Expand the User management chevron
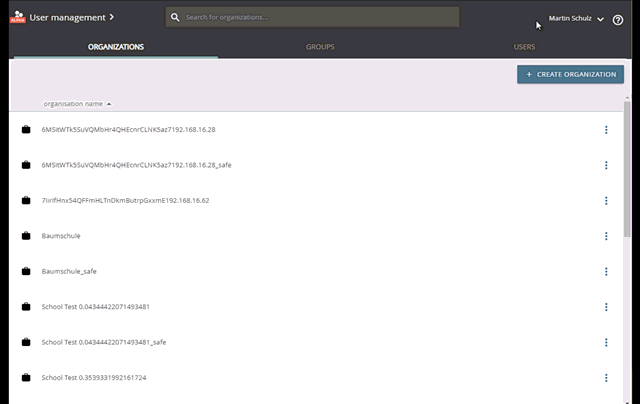Viewport: 640px width, 404px height. pos(111,17)
